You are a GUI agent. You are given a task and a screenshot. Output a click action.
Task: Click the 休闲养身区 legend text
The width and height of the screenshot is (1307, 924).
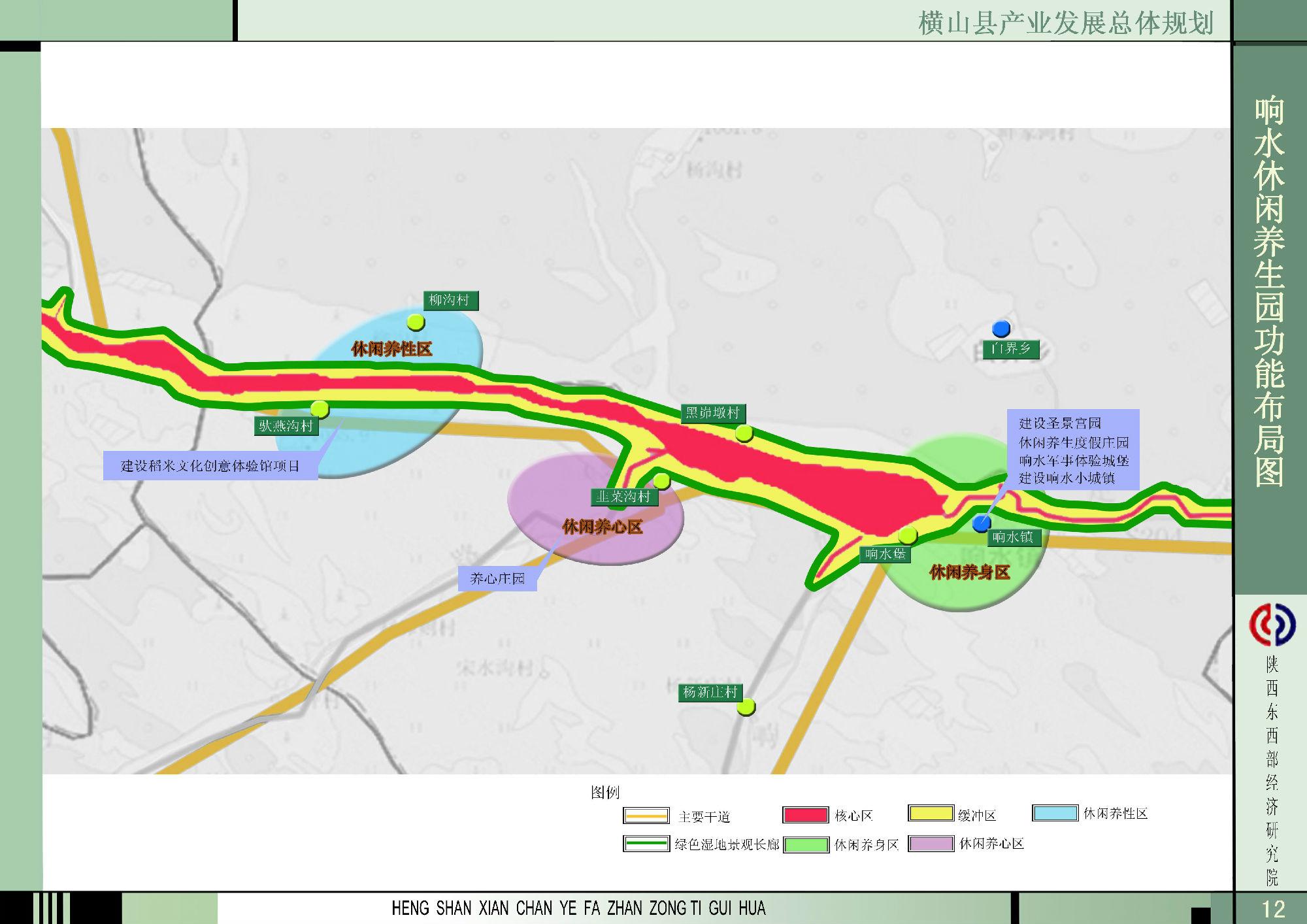(867, 845)
